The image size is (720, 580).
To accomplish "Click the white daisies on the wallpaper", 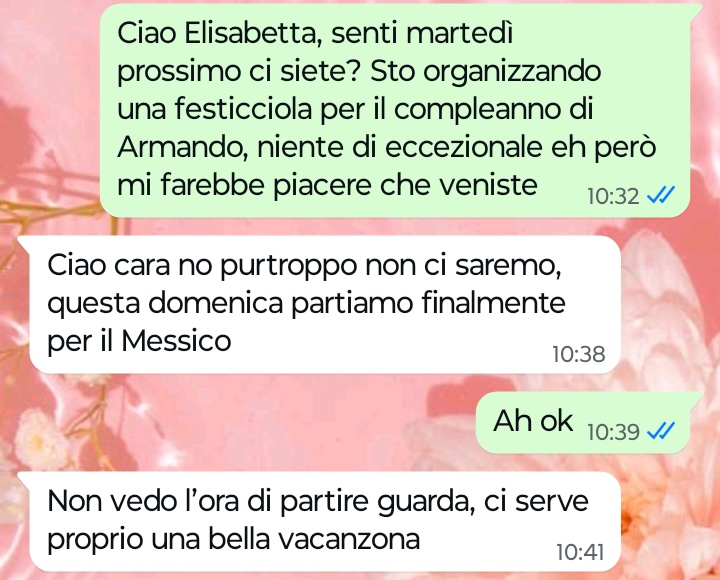I will [39, 441].
